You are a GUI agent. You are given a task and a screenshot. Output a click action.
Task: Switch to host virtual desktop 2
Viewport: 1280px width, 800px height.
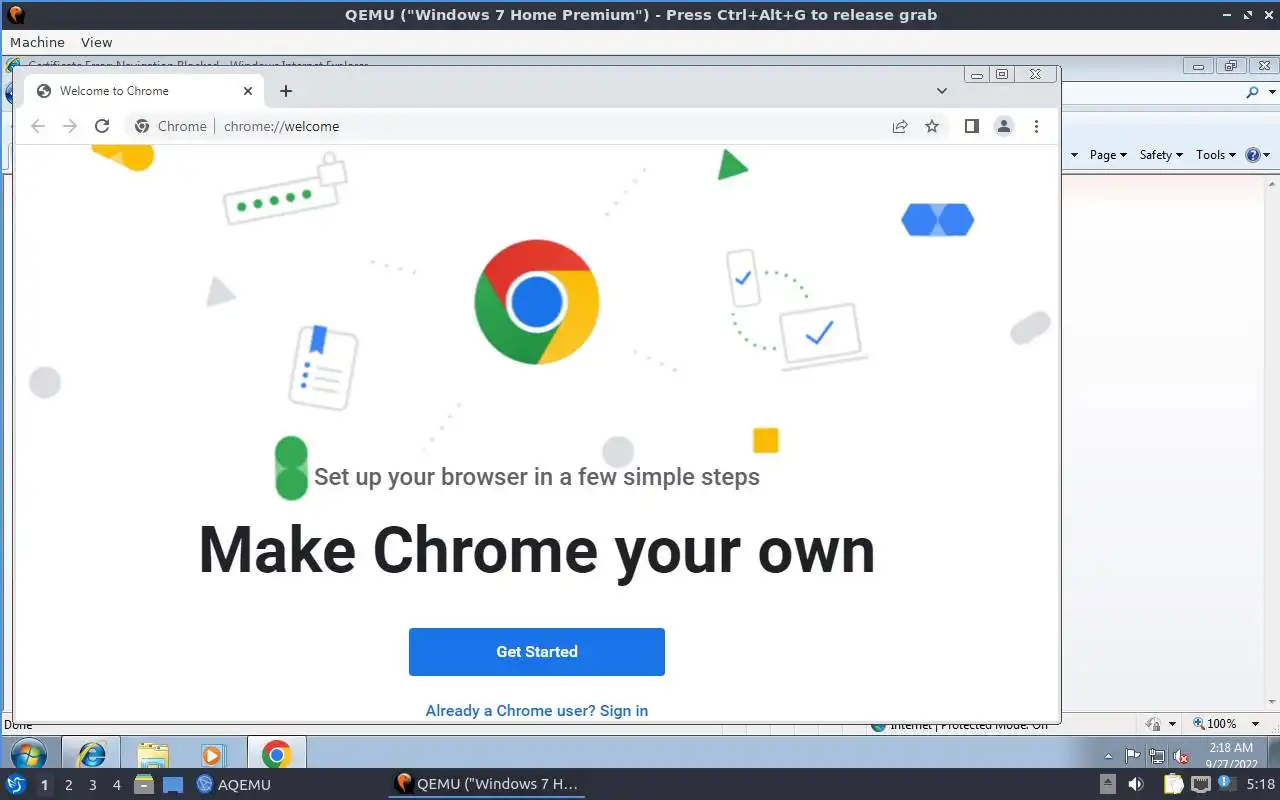click(68, 785)
